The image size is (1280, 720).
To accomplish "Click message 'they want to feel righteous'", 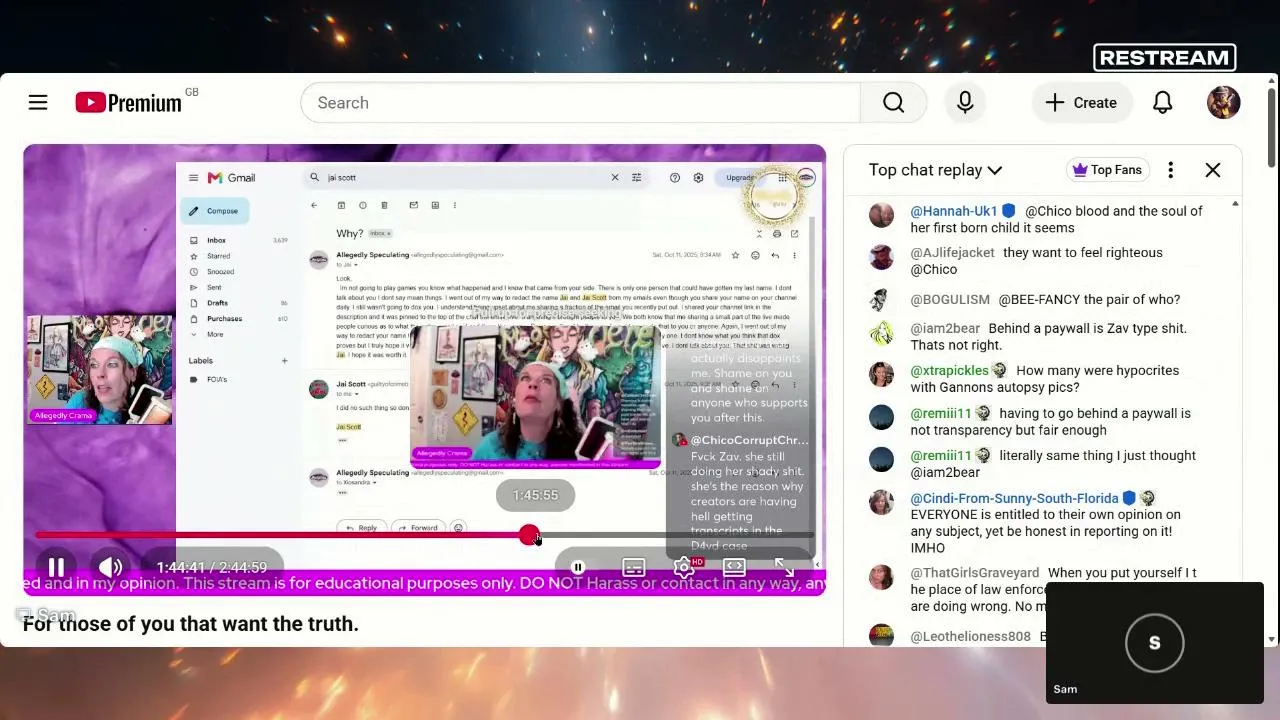I will (1083, 253).
